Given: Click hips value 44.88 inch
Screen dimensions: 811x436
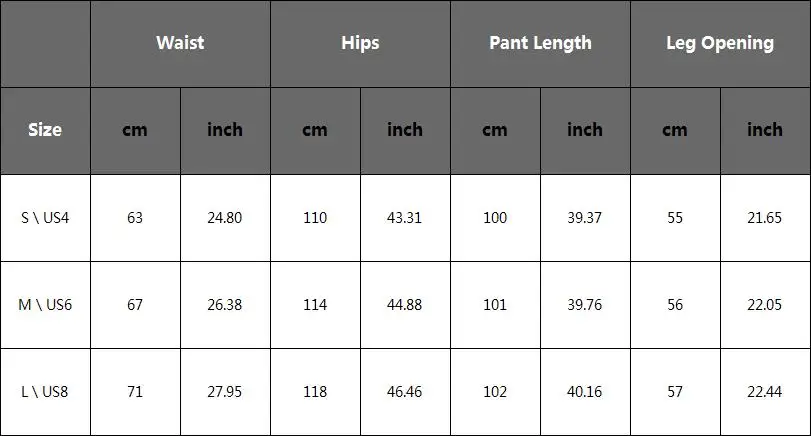Looking at the screenshot, I should pyautogui.click(x=405, y=305).
